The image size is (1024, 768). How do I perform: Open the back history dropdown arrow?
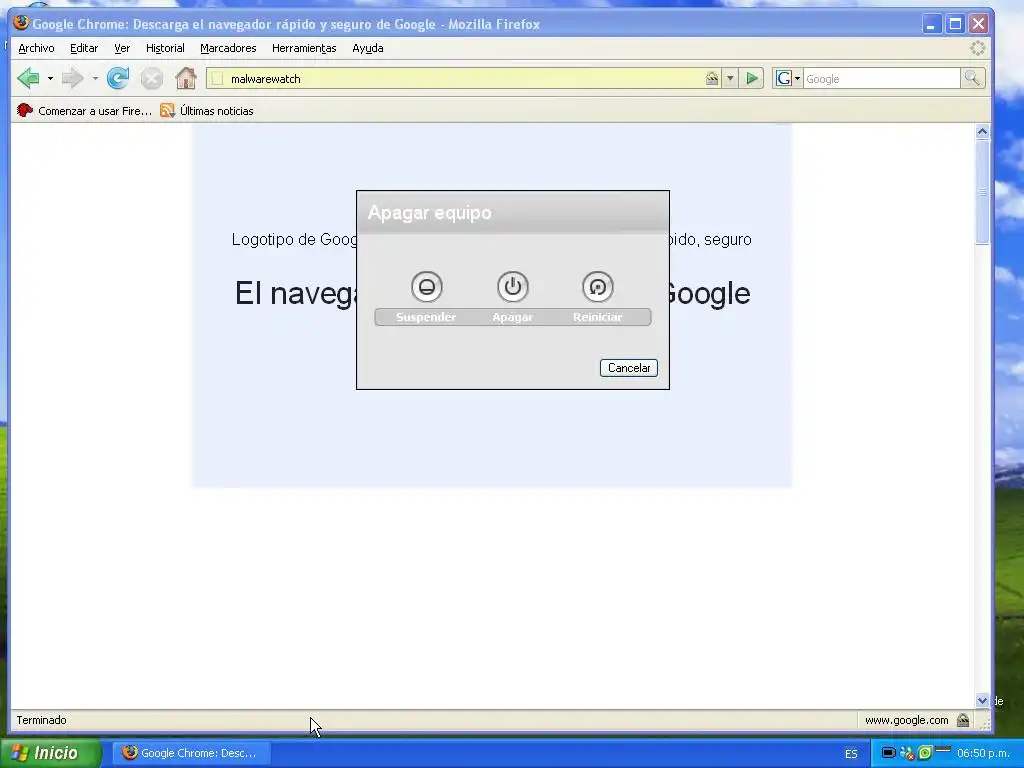pyautogui.click(x=50, y=79)
